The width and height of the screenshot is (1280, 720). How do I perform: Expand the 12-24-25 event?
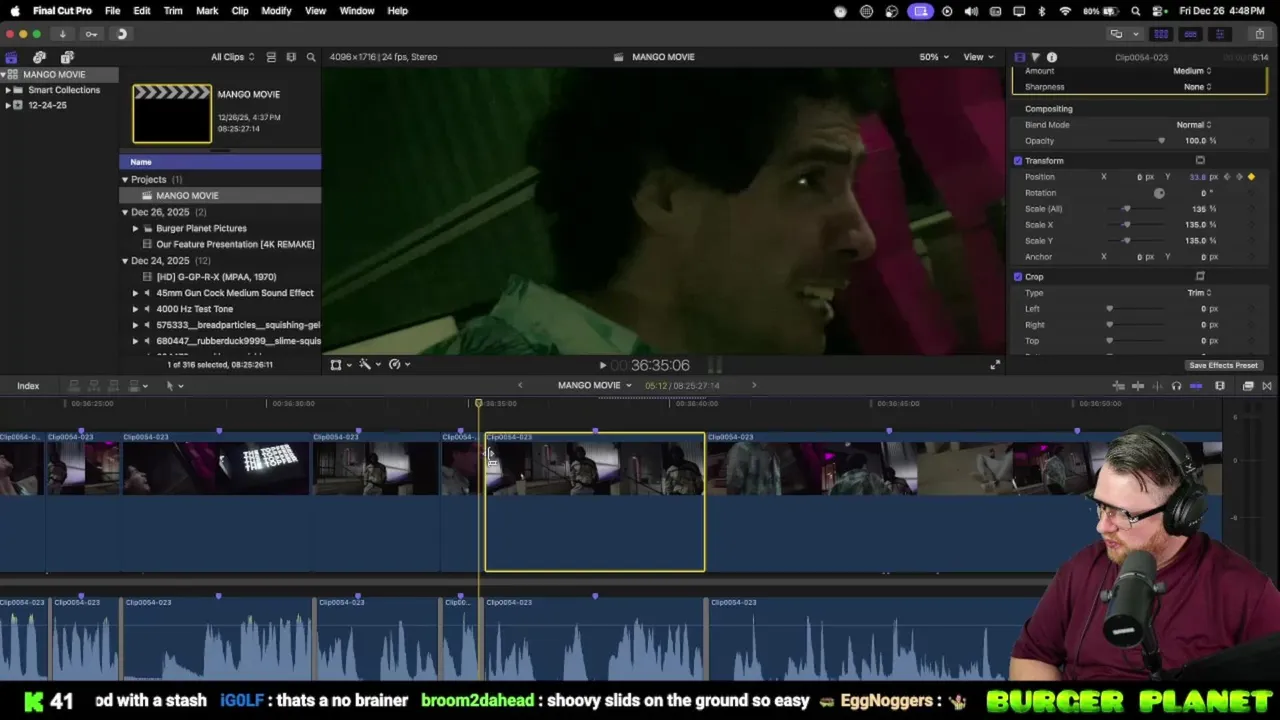tap(8, 105)
